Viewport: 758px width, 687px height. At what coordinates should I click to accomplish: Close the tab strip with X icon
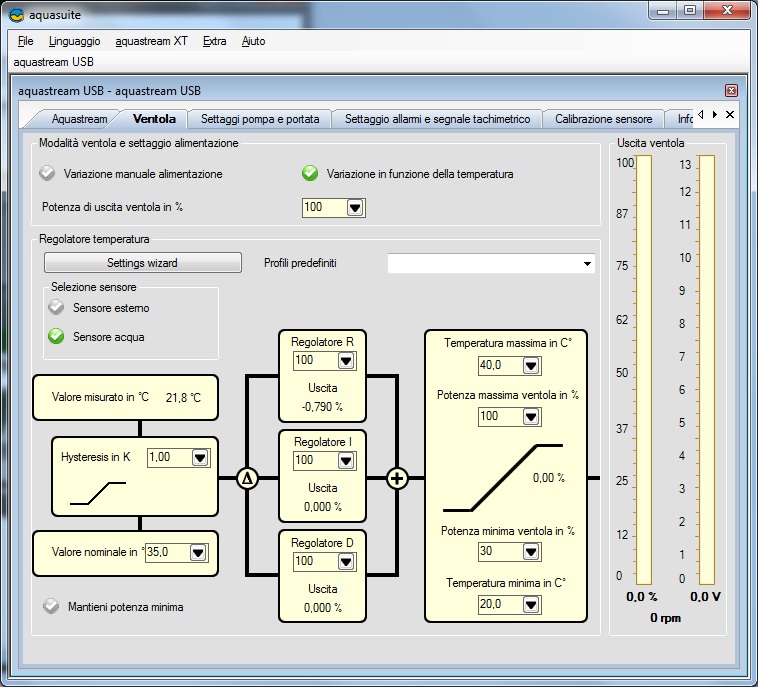(x=730, y=115)
